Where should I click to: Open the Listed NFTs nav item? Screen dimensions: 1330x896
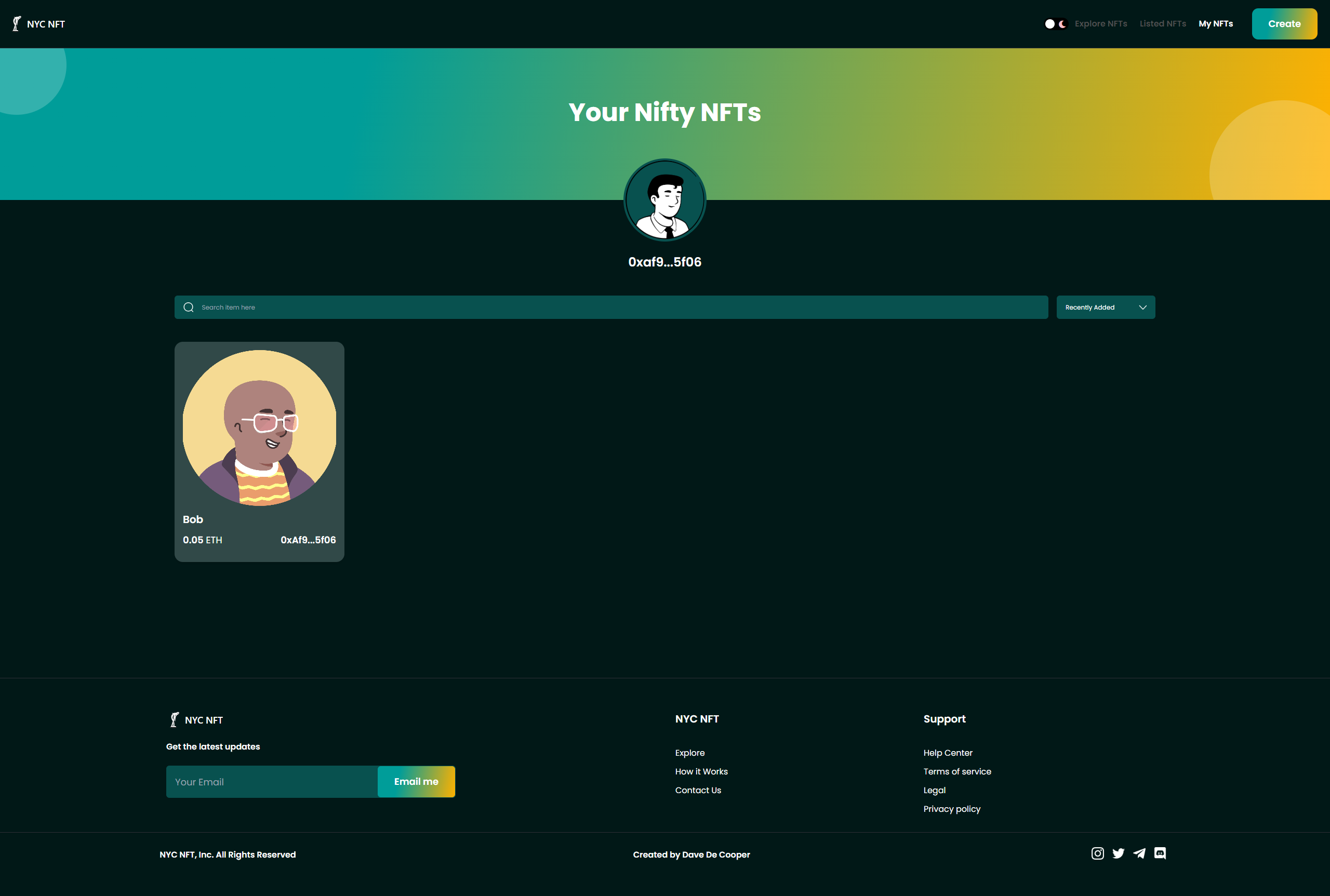(x=1163, y=24)
